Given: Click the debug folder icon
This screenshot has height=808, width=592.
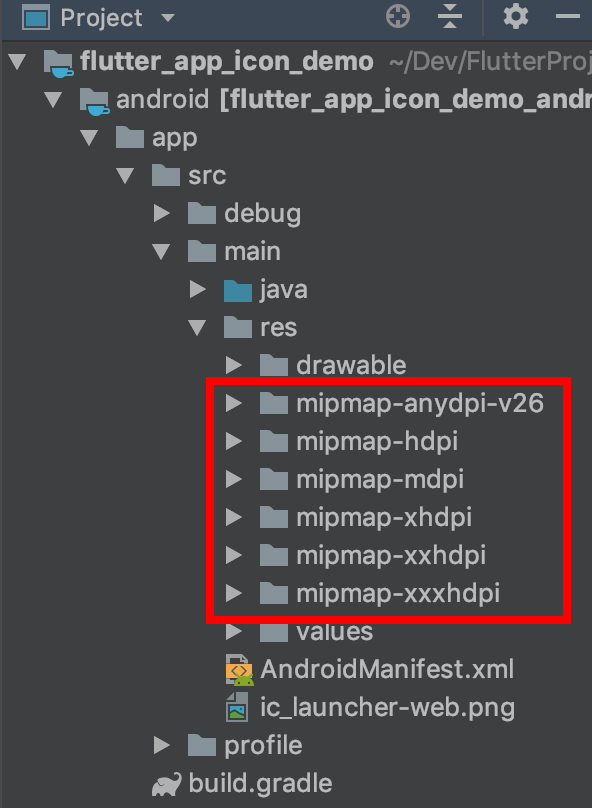Looking at the screenshot, I should (x=201, y=213).
